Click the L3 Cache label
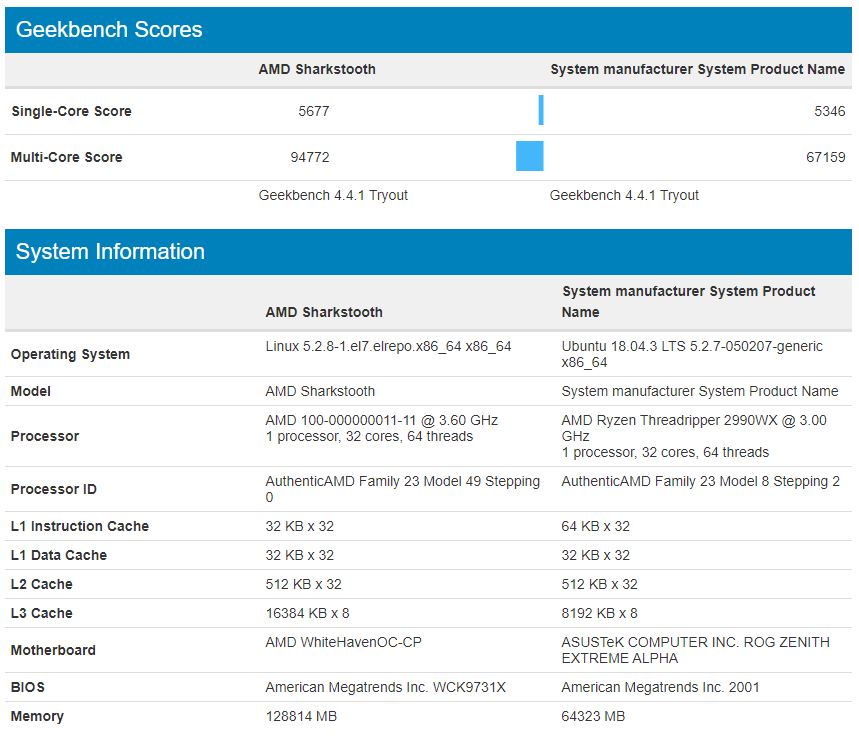859x737 pixels. [42, 613]
